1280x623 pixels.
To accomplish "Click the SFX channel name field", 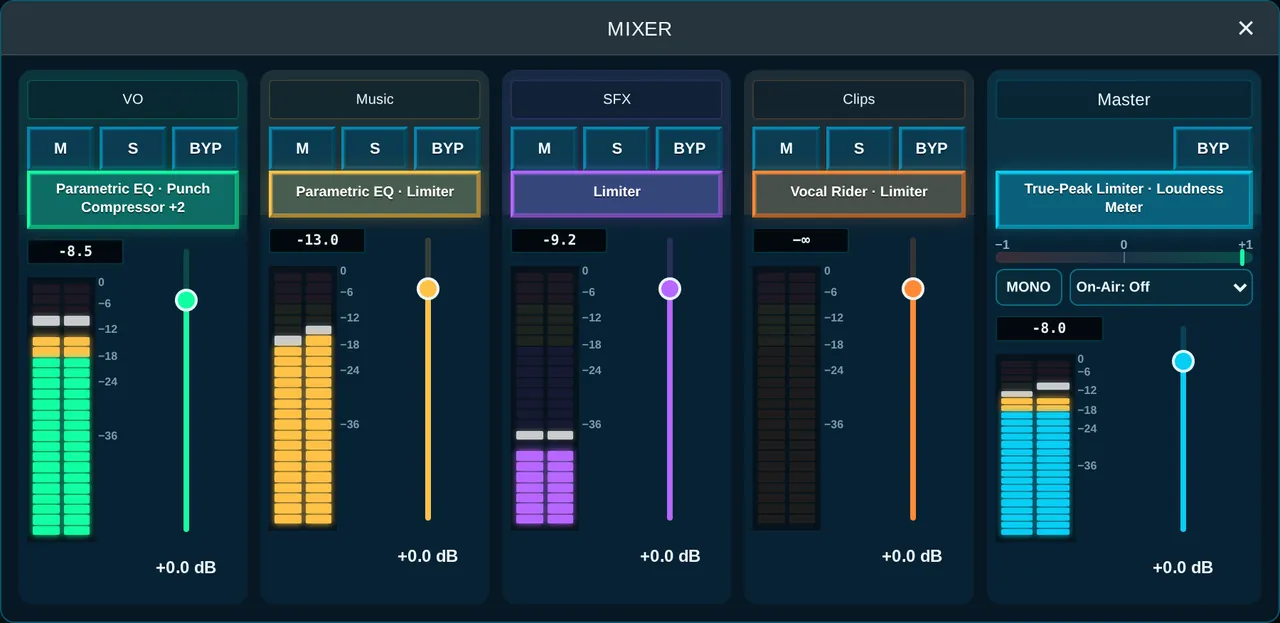I will [617, 100].
